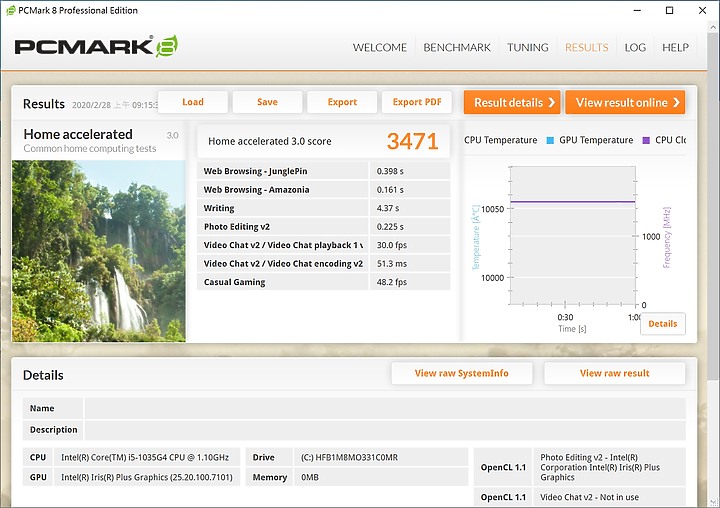Click the vertical scrollbar down arrow
The width and height of the screenshot is (720, 508).
(713, 502)
